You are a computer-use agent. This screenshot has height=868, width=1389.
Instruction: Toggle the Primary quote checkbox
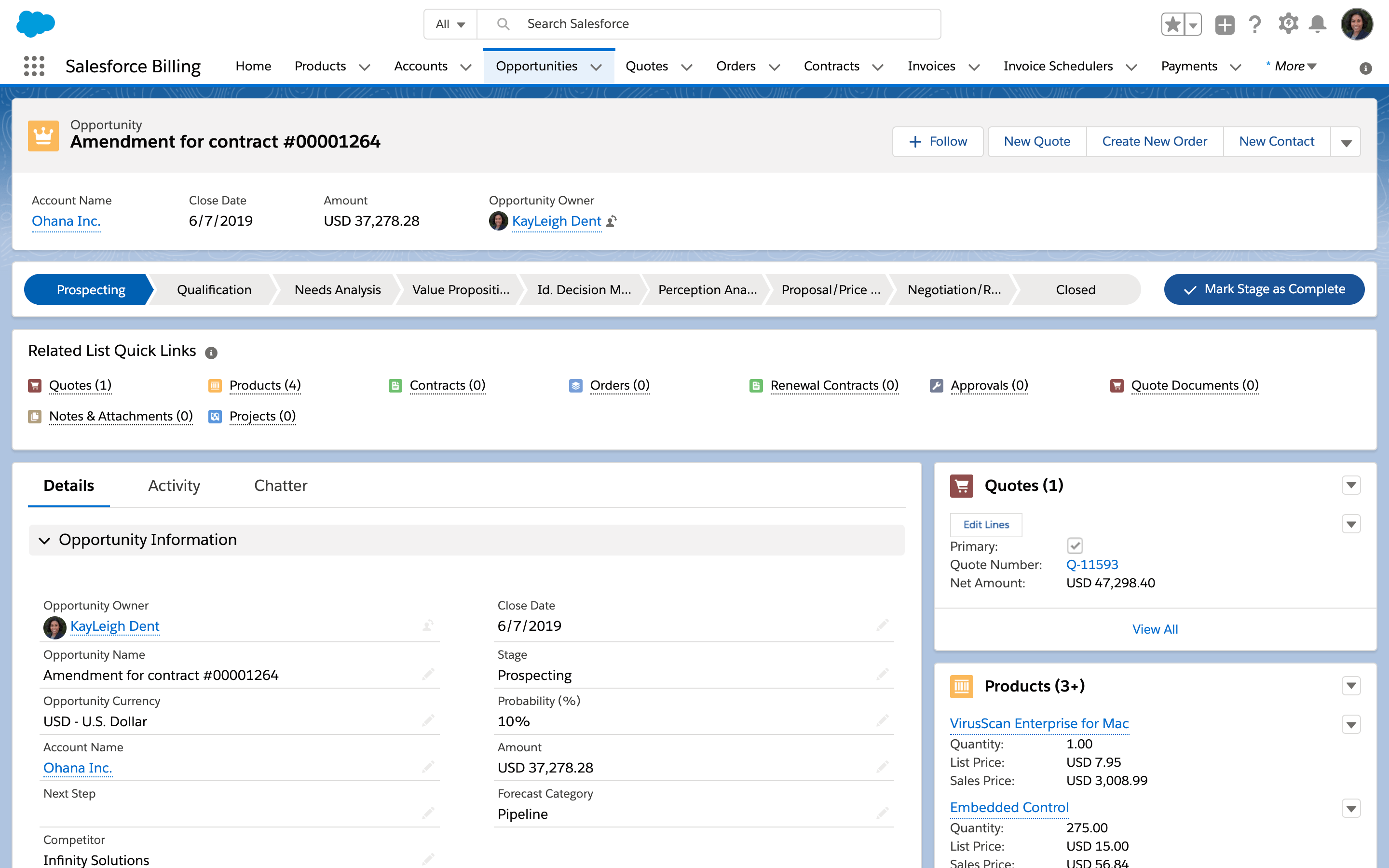1075,545
